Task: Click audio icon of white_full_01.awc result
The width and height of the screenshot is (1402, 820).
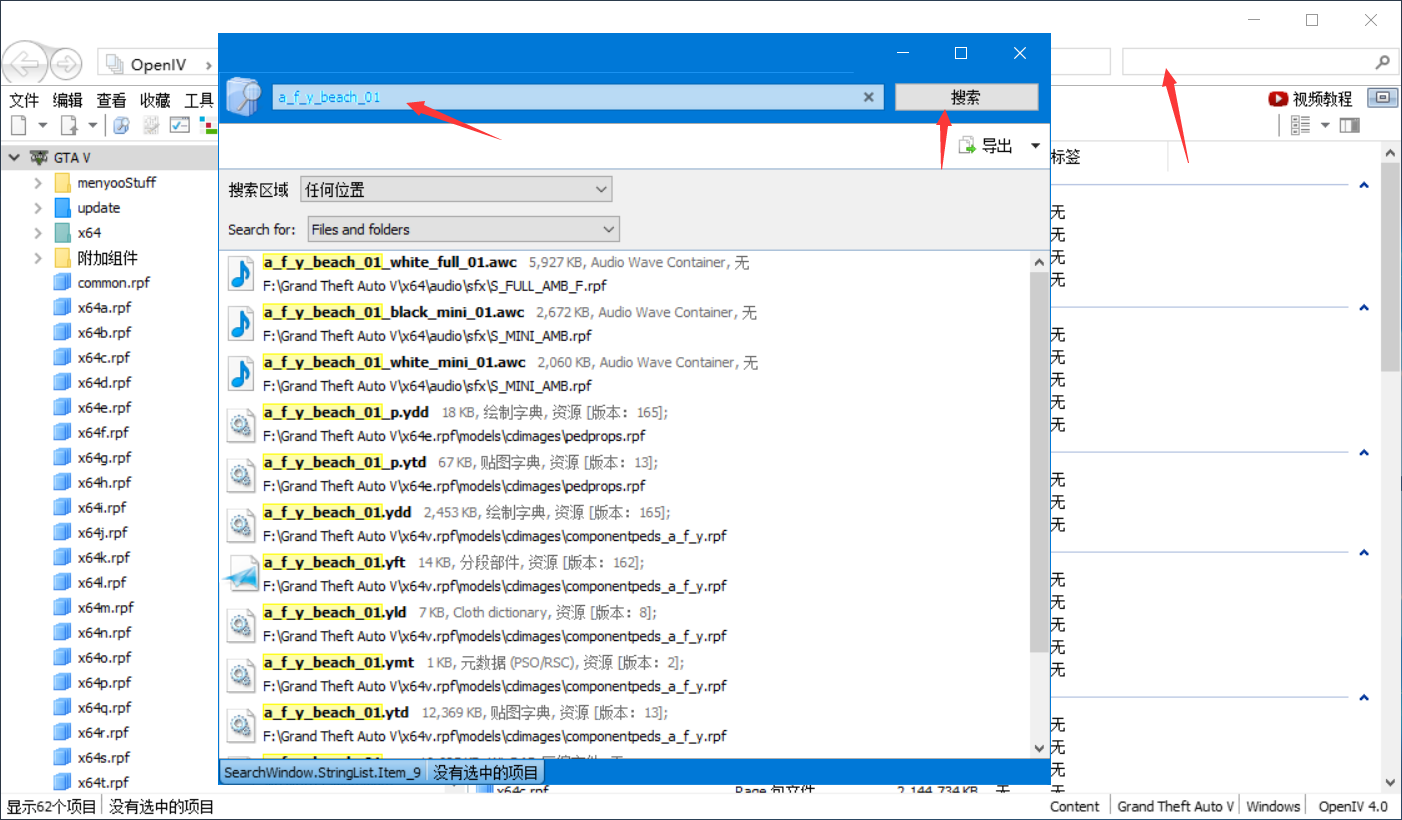Action: pyautogui.click(x=241, y=274)
